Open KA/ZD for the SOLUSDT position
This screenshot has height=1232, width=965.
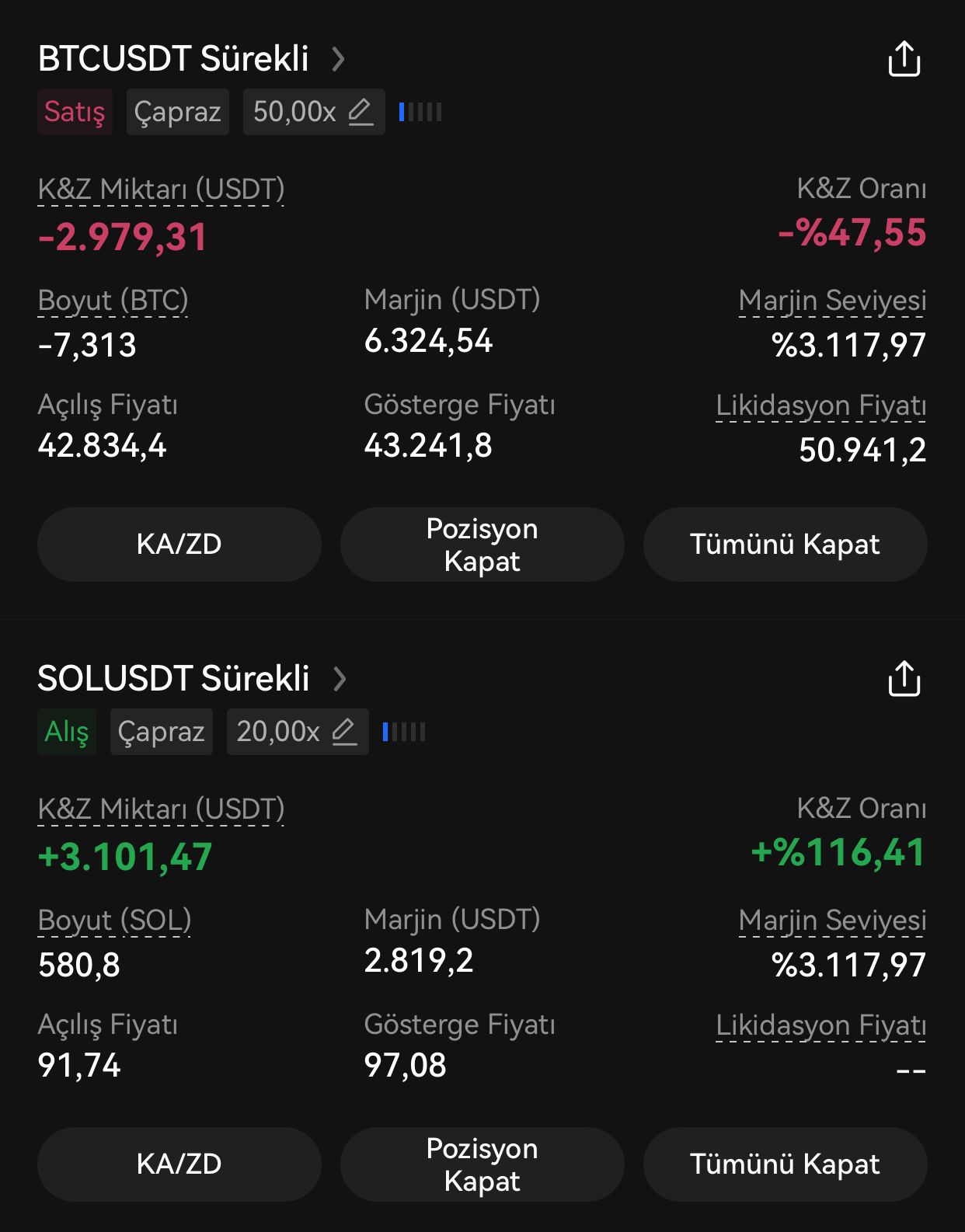pos(179,1164)
